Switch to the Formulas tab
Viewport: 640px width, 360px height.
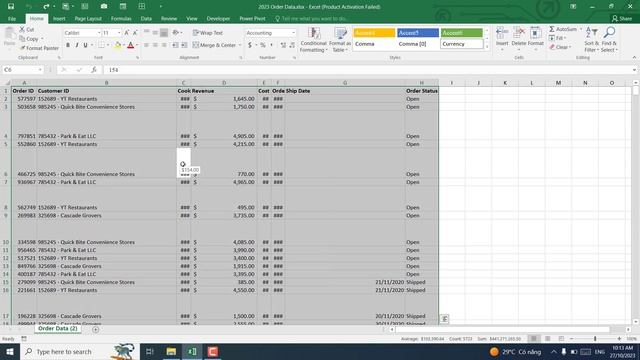pyautogui.click(x=121, y=18)
